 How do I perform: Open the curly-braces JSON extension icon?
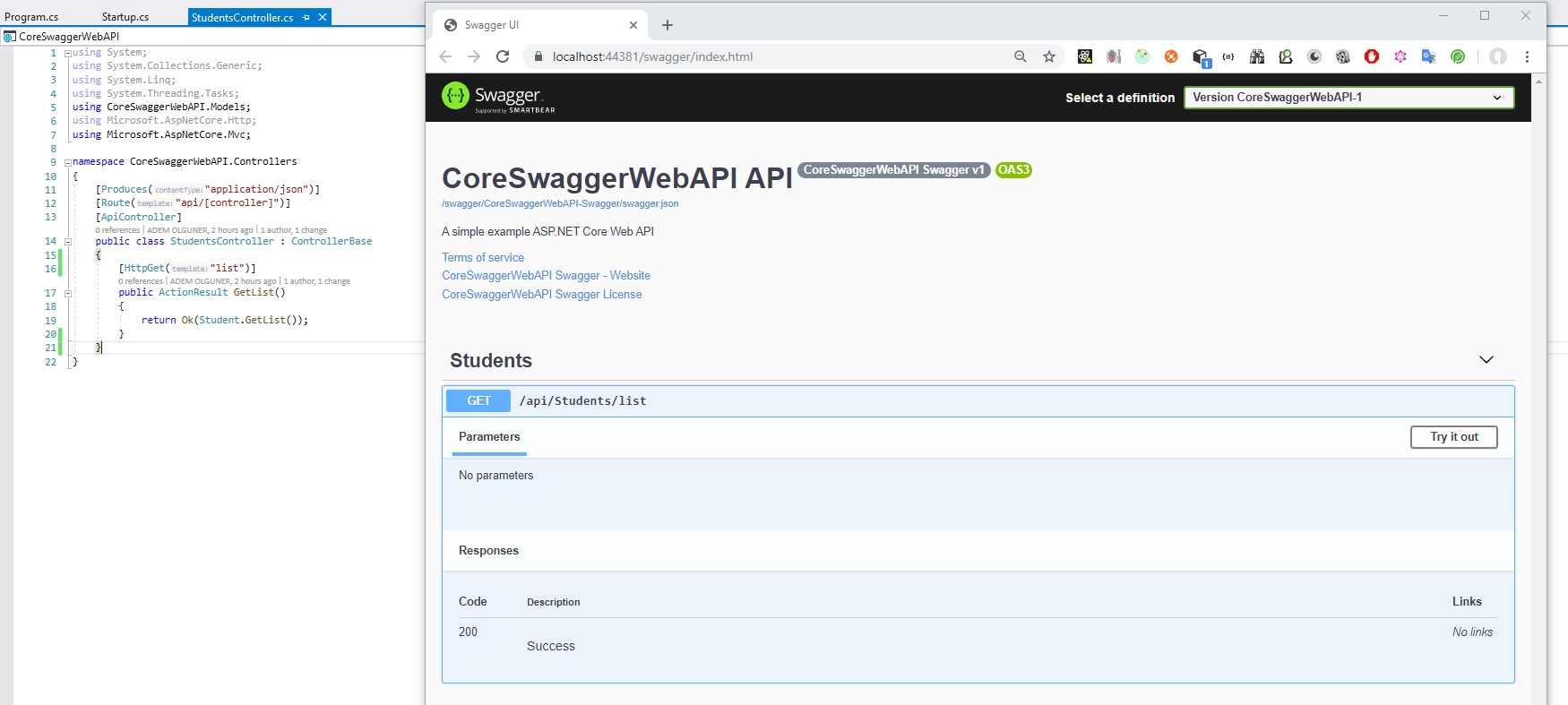tap(1228, 56)
